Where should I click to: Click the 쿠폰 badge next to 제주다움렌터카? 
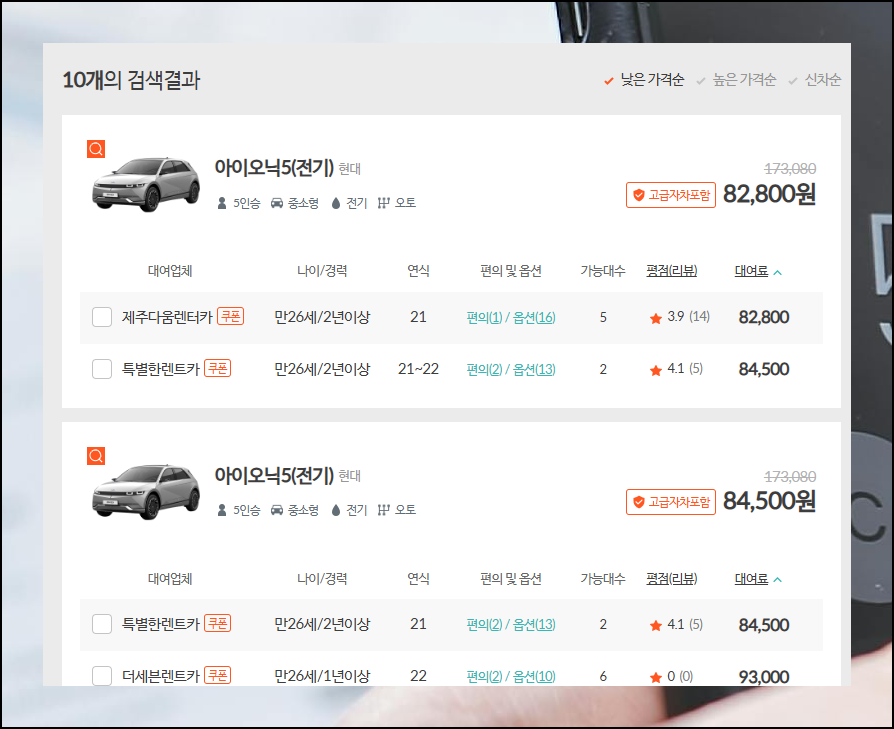pos(230,316)
